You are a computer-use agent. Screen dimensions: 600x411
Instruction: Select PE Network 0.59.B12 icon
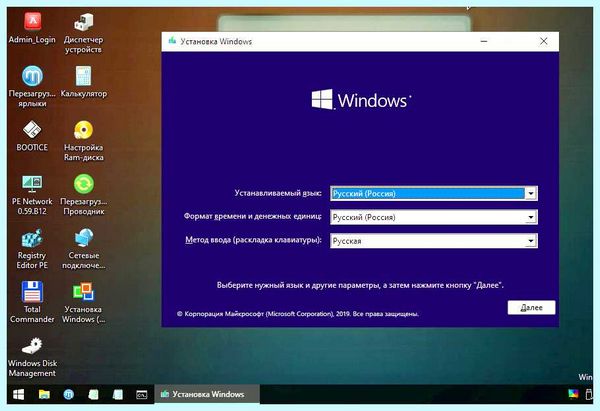click(32, 195)
